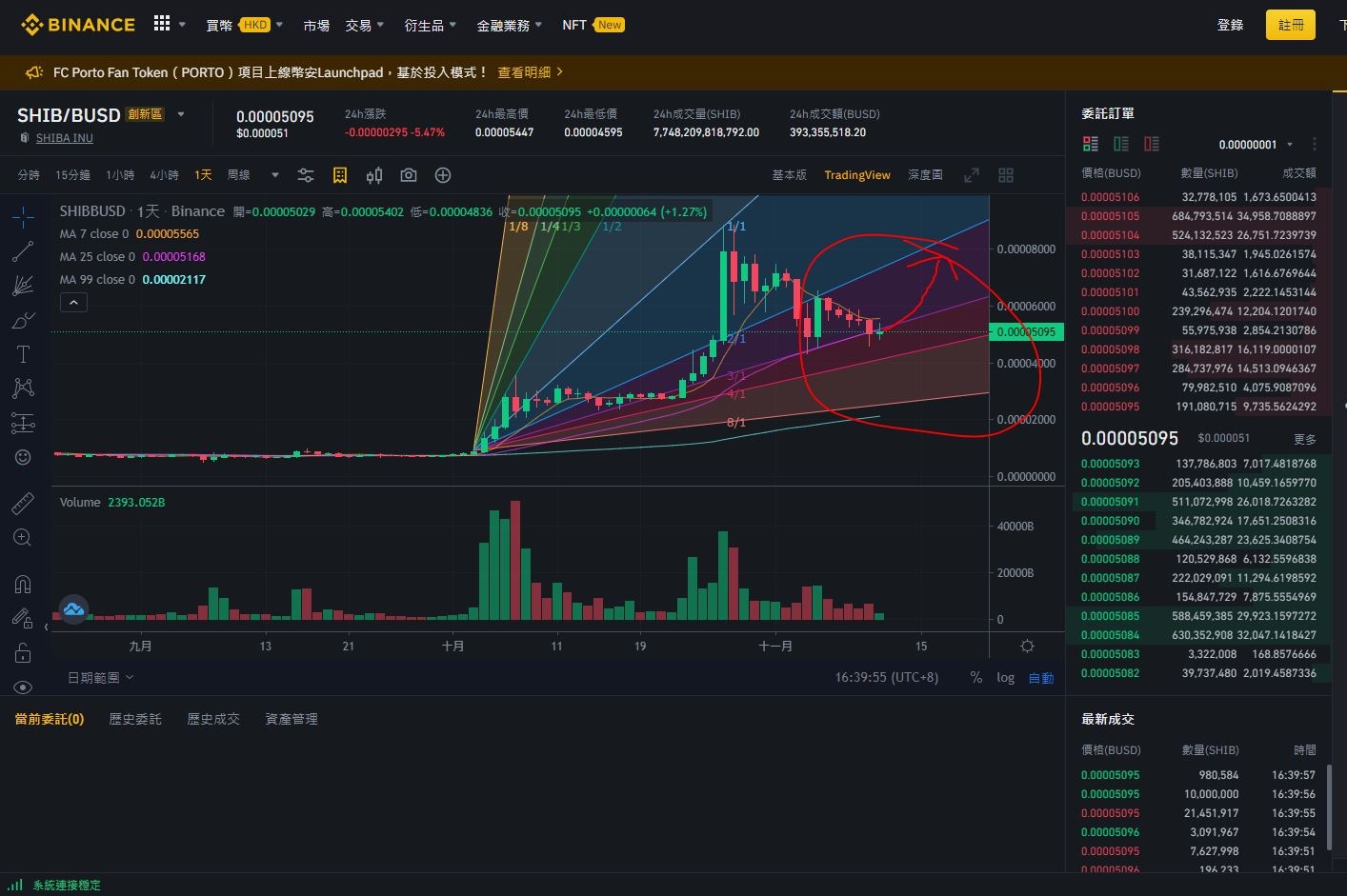Open chart settings sliders icon
1347x896 pixels.
[x=306, y=175]
